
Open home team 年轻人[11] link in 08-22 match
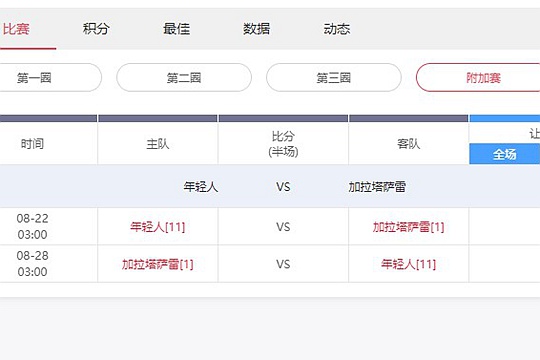pyautogui.click(x=157, y=227)
